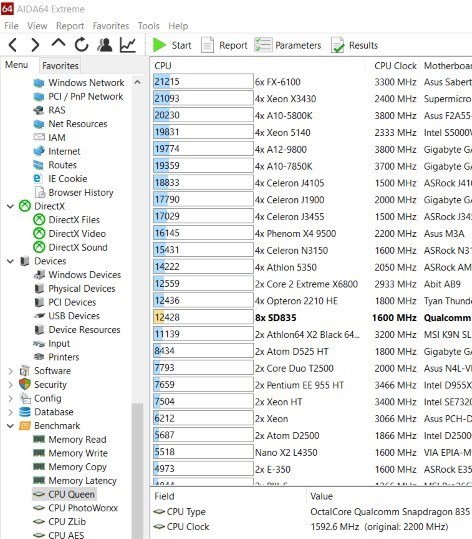The image size is (472, 539).
Task: Click the Windows Devices icon
Action: [39, 275]
